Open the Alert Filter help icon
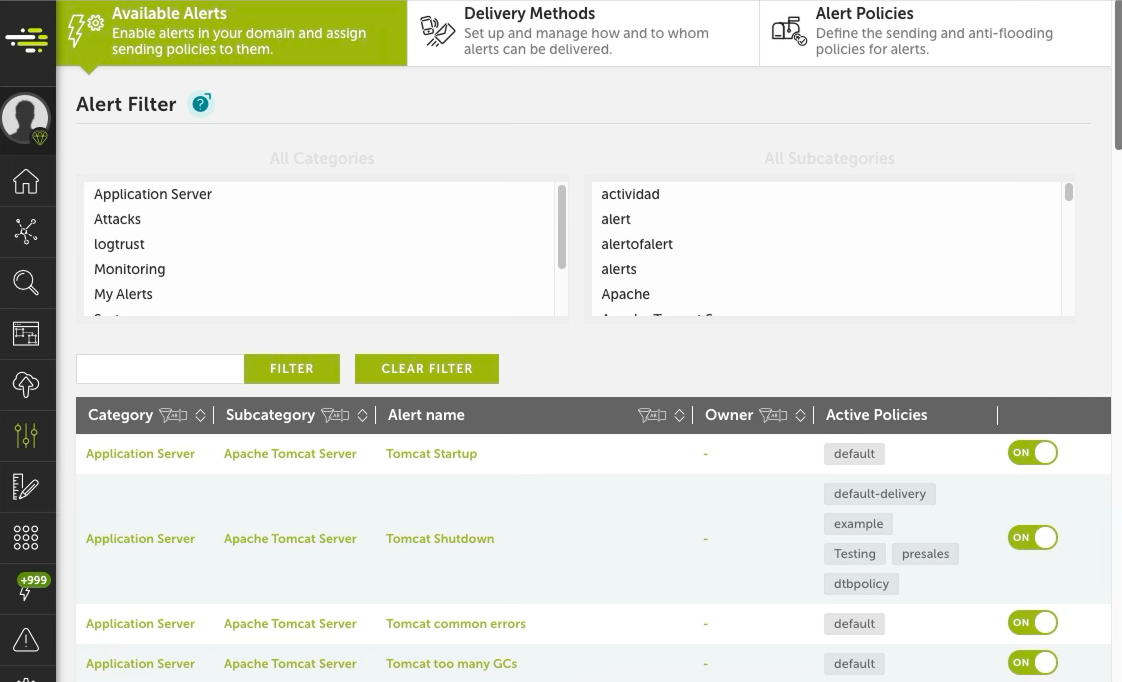This screenshot has height=682, width=1122. click(200, 103)
